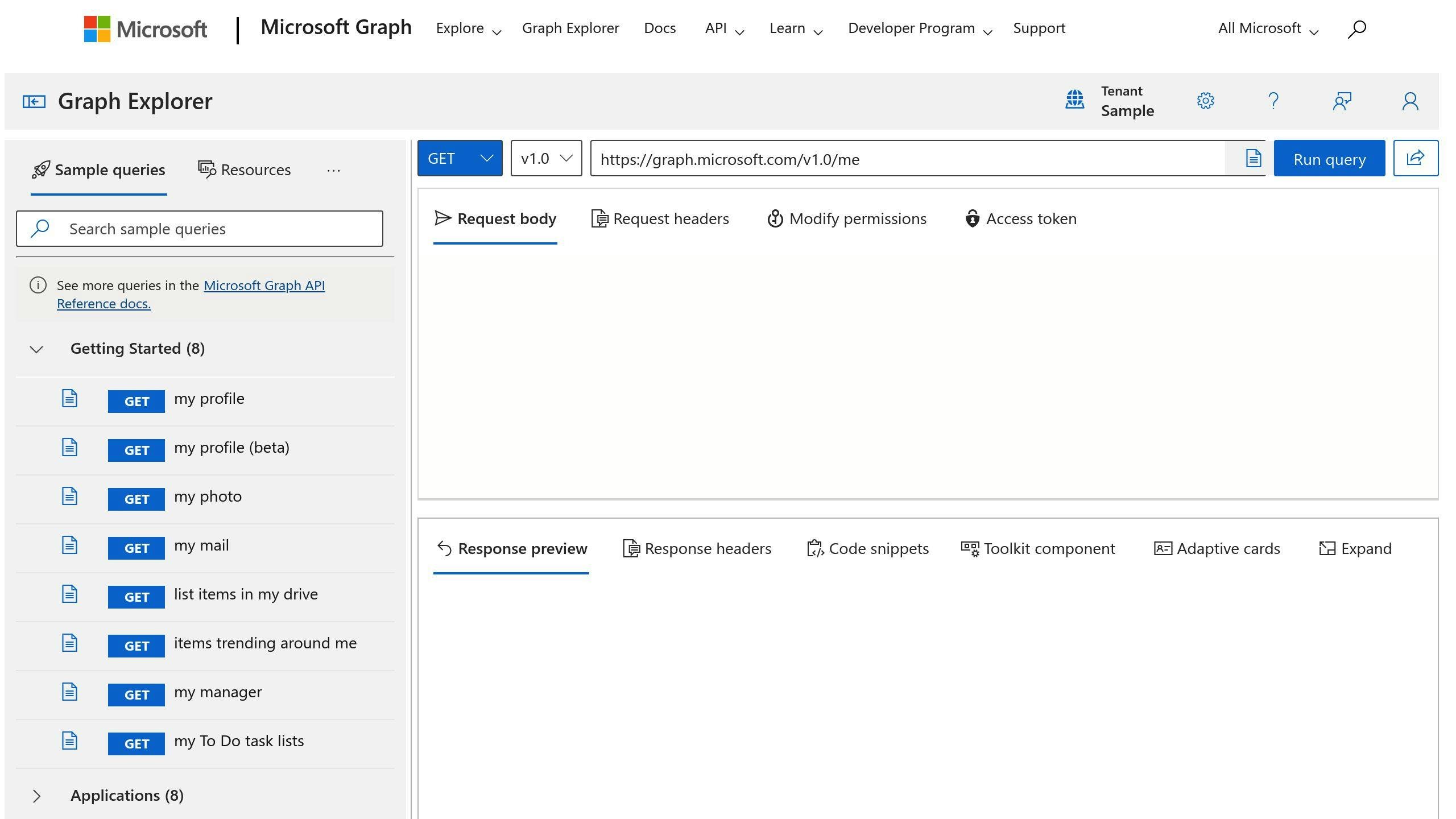The image size is (1456, 819).
Task: Open docs icon for my profile query
Action: coord(69,398)
